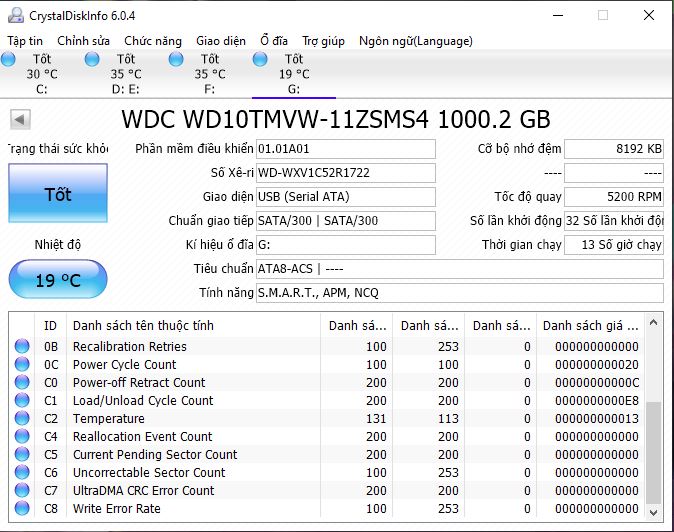Click the blue status orb for drive D: E:
Viewport: 674px width, 532px height.
tap(92, 59)
